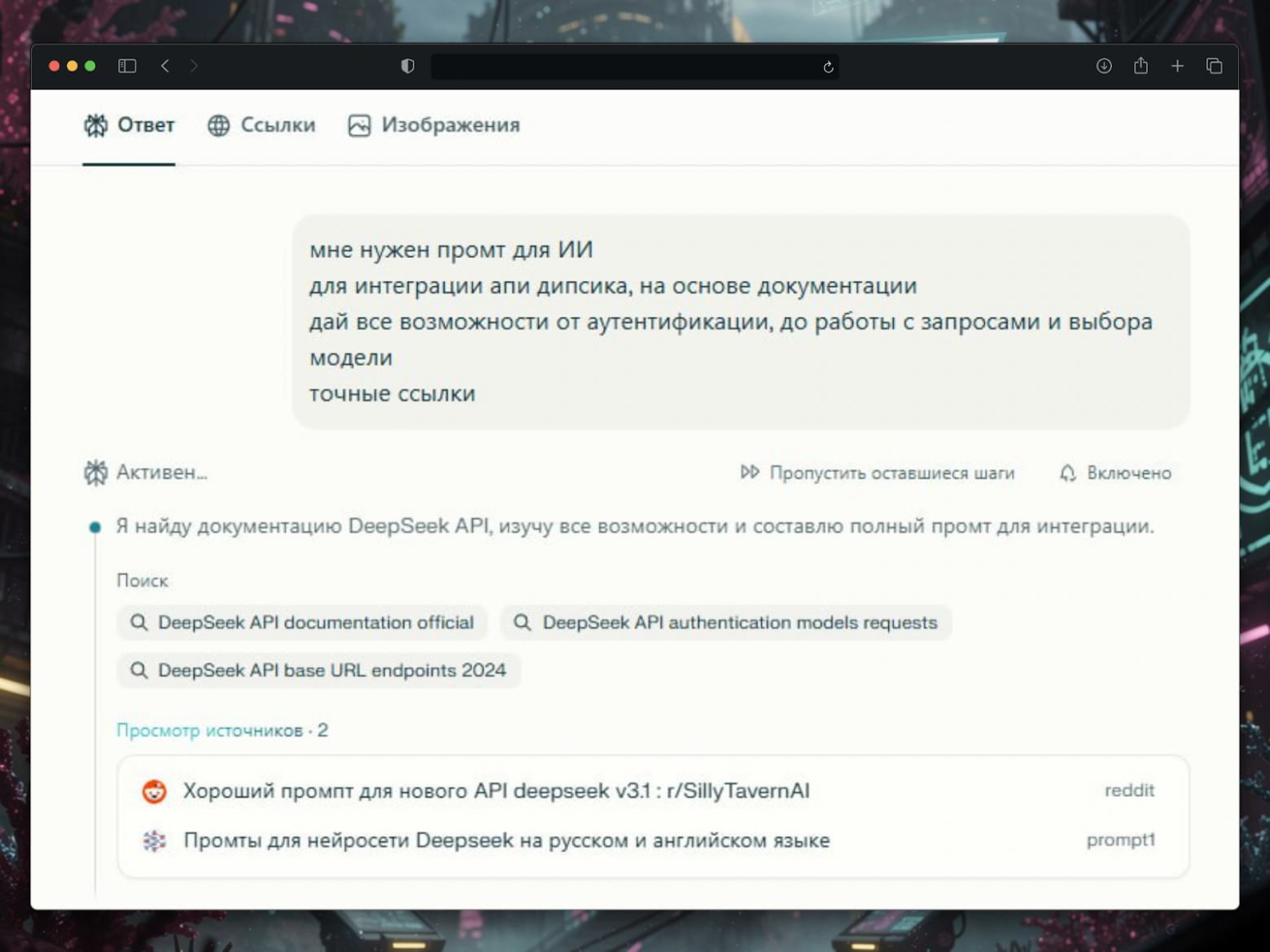1270x952 pixels.
Task: Open the SillyTavernAI Reddit source link
Action: (x=497, y=790)
